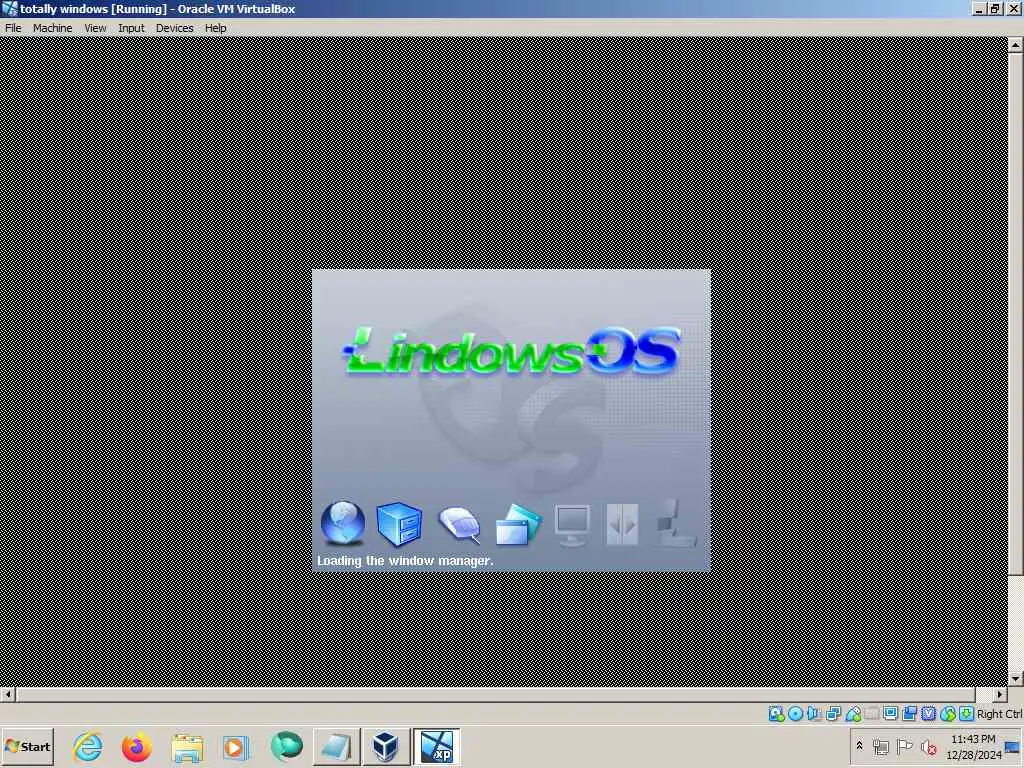This screenshot has width=1024, height=768.
Task: Click the Show Desktop button
Action: pyautogui.click(x=1014, y=746)
